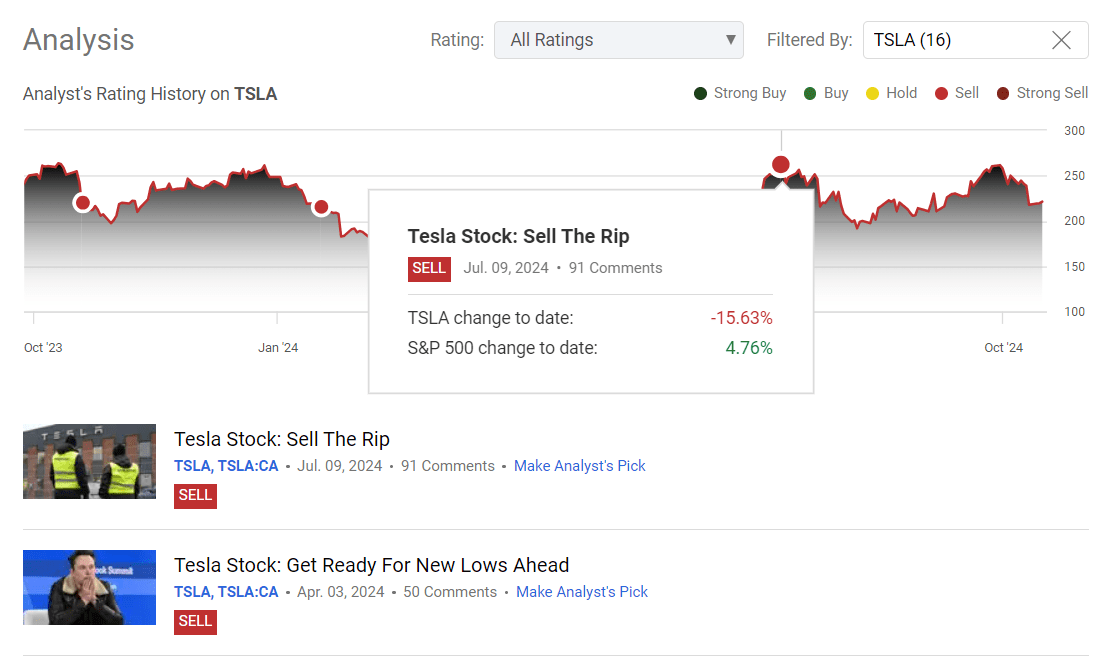Click the sell marker near Jan '24
Image resolution: width=1102 pixels, height=658 pixels.
pos(321,207)
